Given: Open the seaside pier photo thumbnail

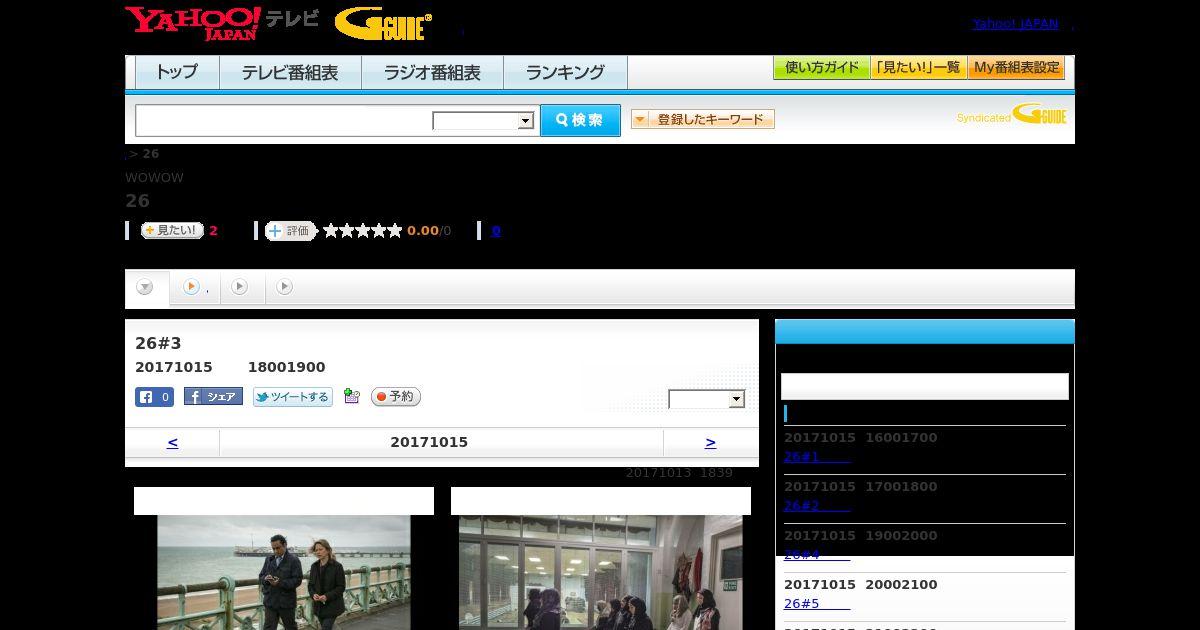Looking at the screenshot, I should (x=284, y=572).
